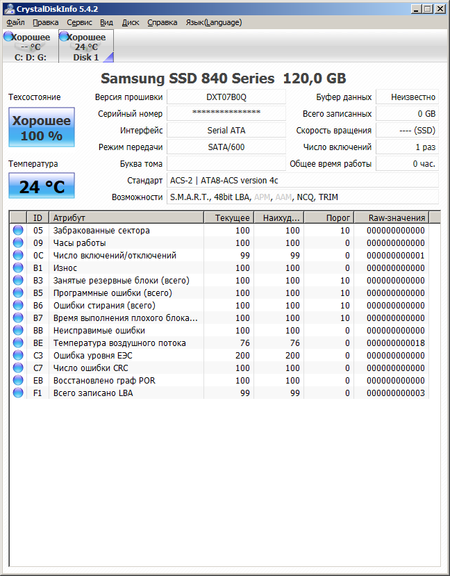Click status orb for Восстановлено граф POR row
This screenshot has height=576, width=450.
[x=18, y=380]
